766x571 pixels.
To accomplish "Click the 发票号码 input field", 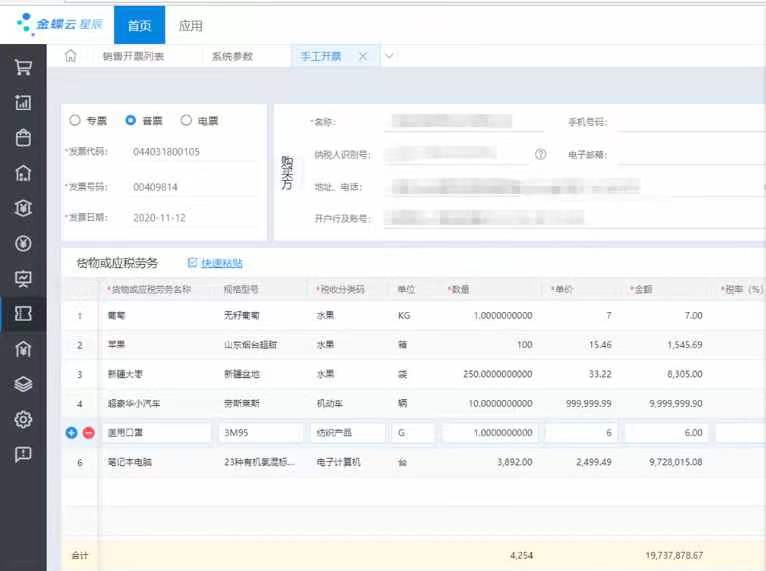I will pyautogui.click(x=190, y=186).
